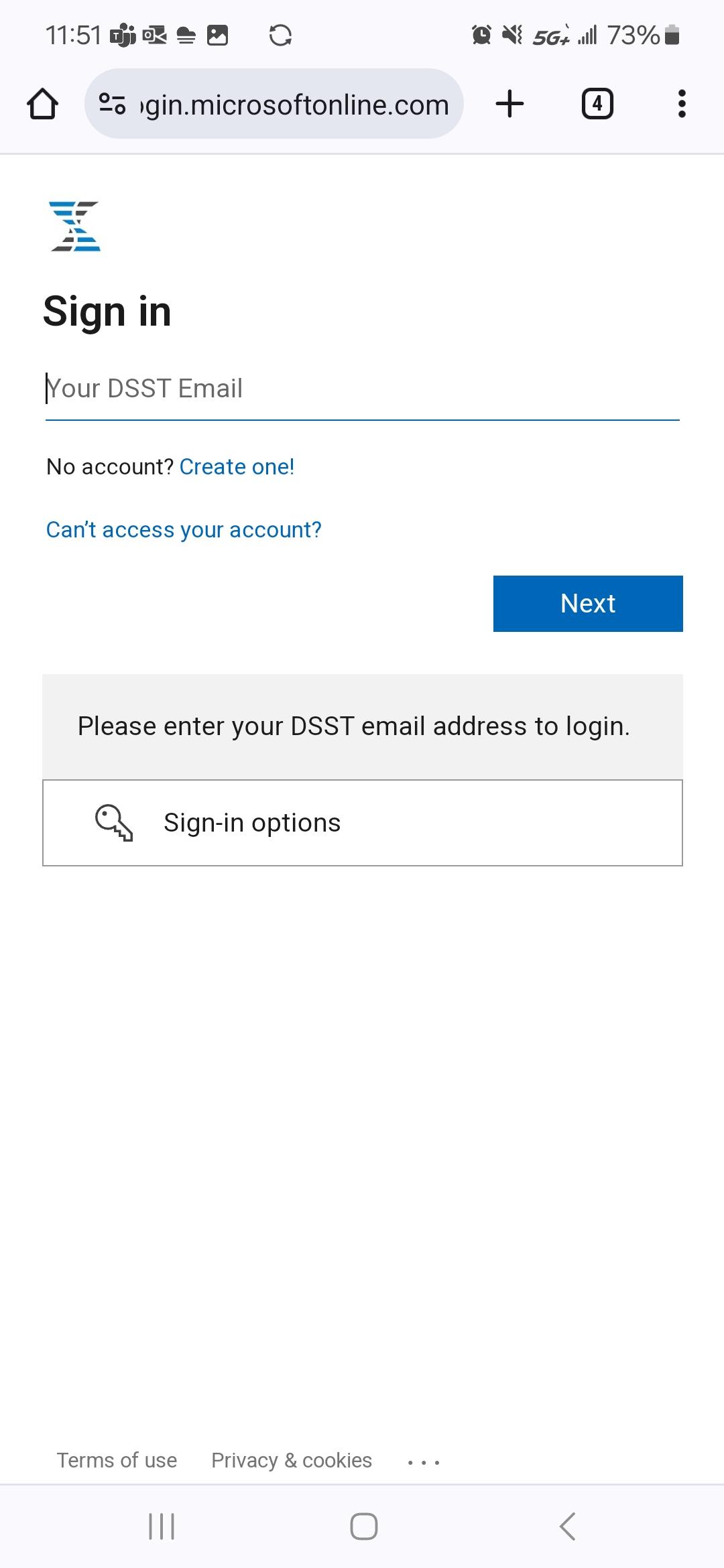Tap the key icon beside Sign-in options
The width and height of the screenshot is (724, 1568).
point(114,823)
